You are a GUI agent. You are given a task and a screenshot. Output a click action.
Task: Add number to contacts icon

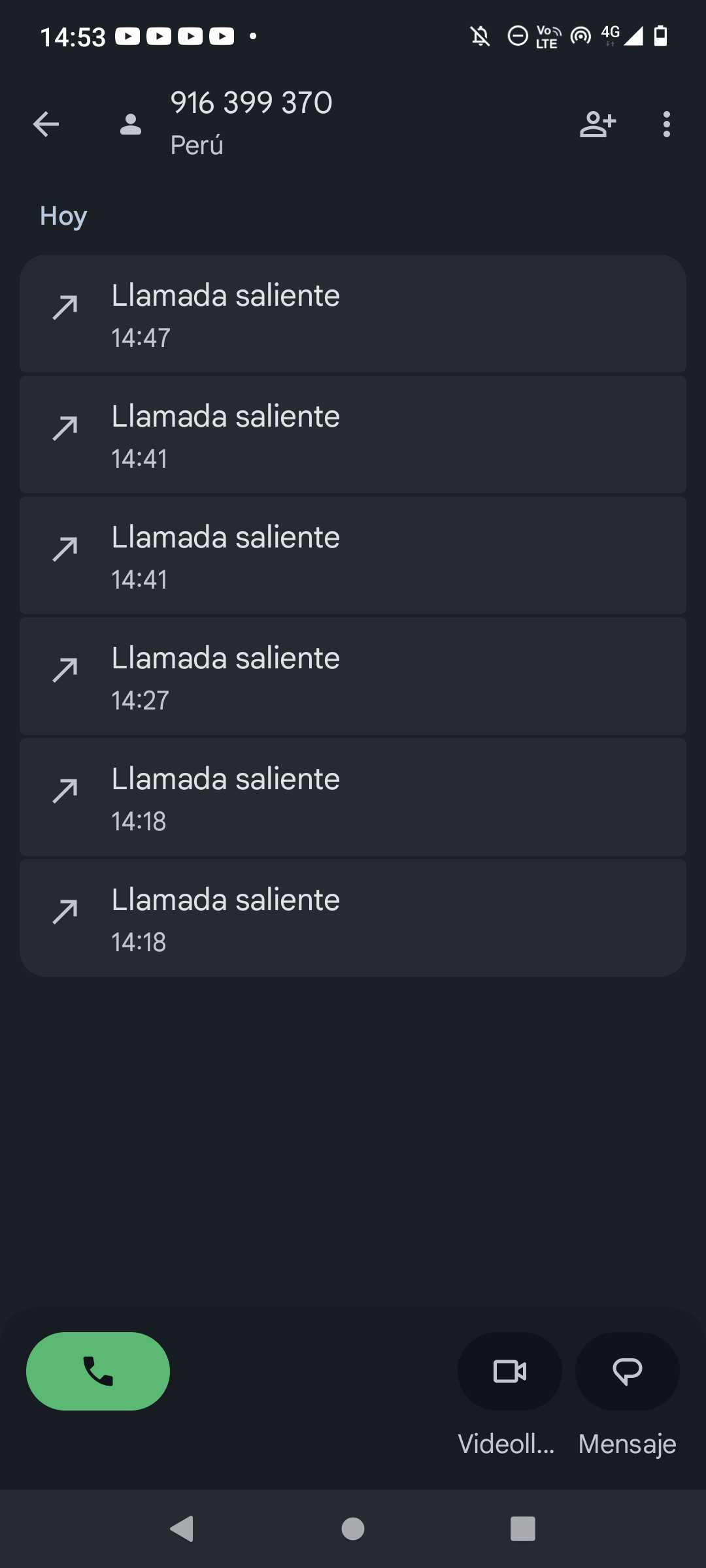(597, 124)
